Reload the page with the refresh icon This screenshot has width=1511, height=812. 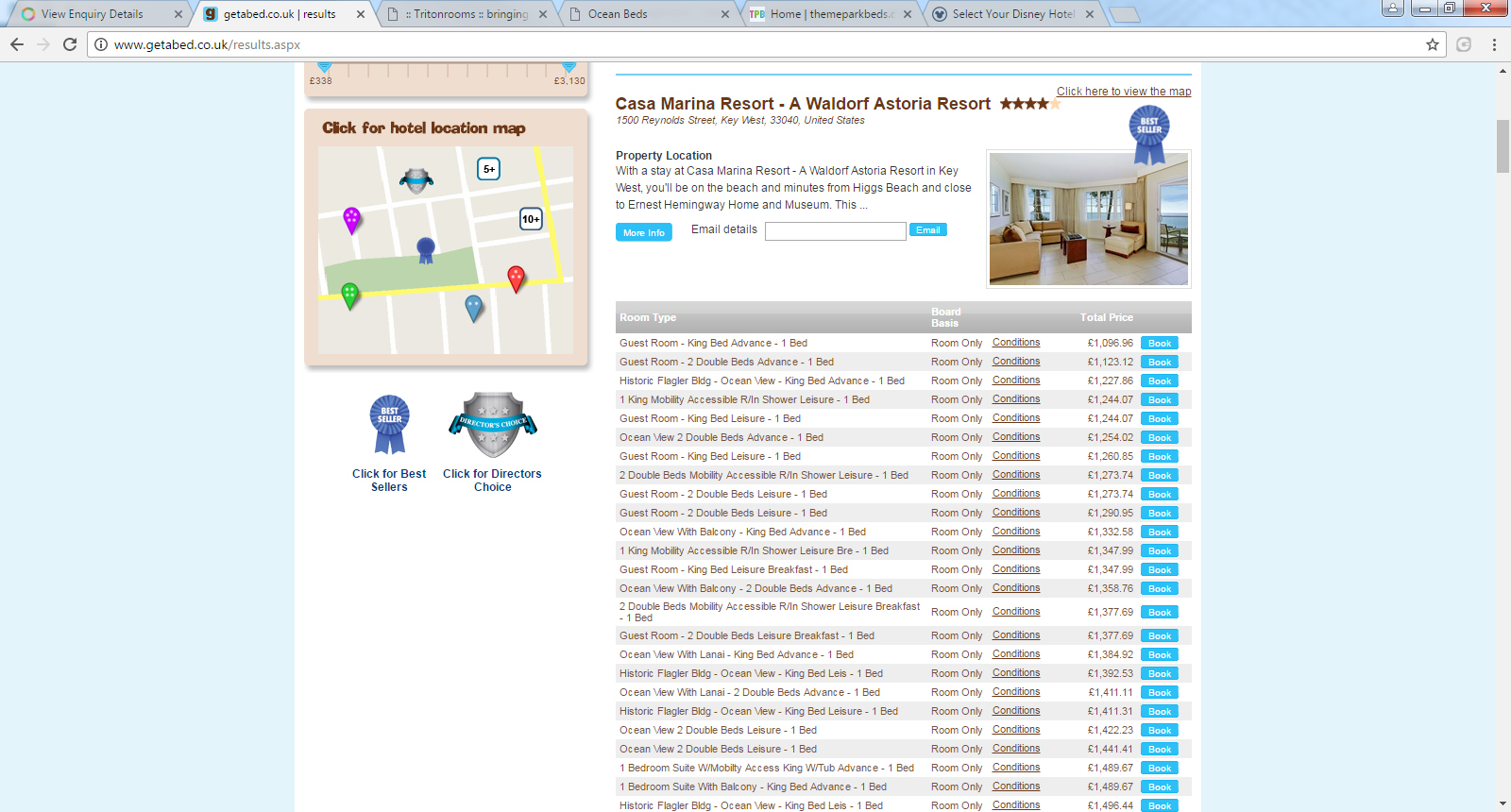(70, 44)
